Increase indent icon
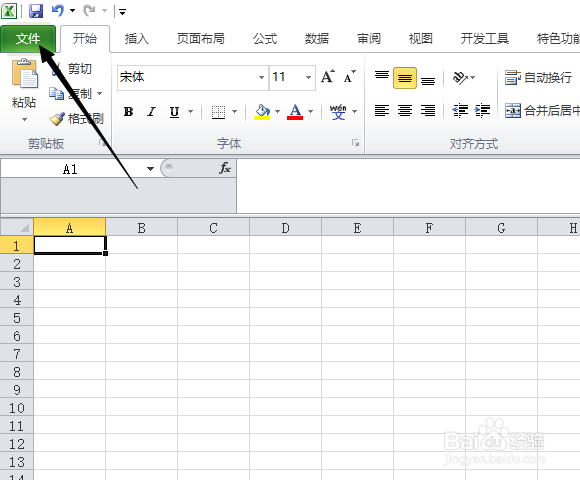This screenshot has height=480, width=580. [482, 111]
